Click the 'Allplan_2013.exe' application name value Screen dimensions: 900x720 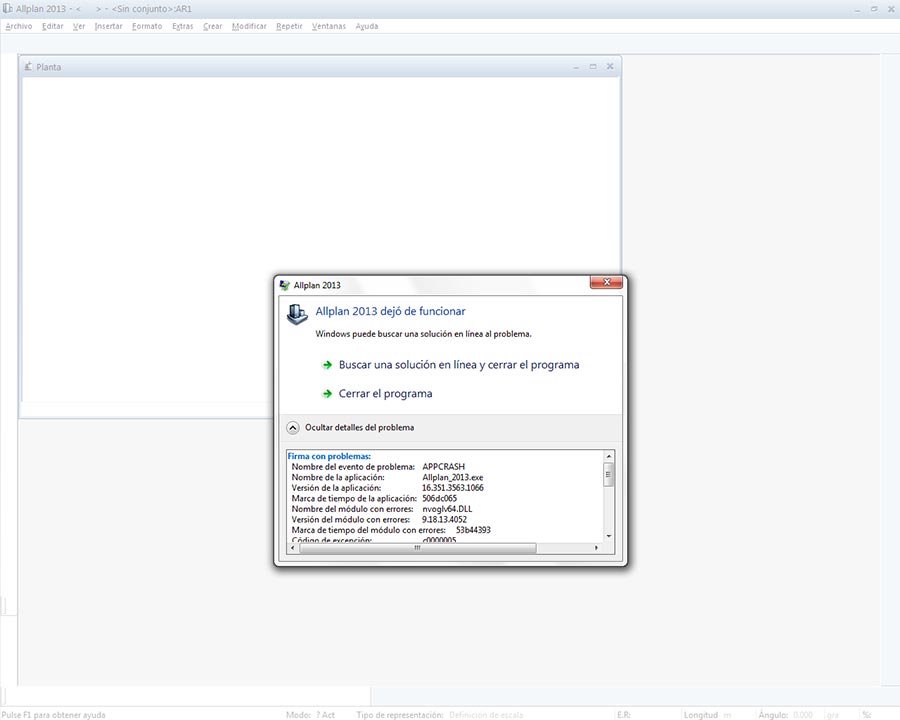(453, 477)
